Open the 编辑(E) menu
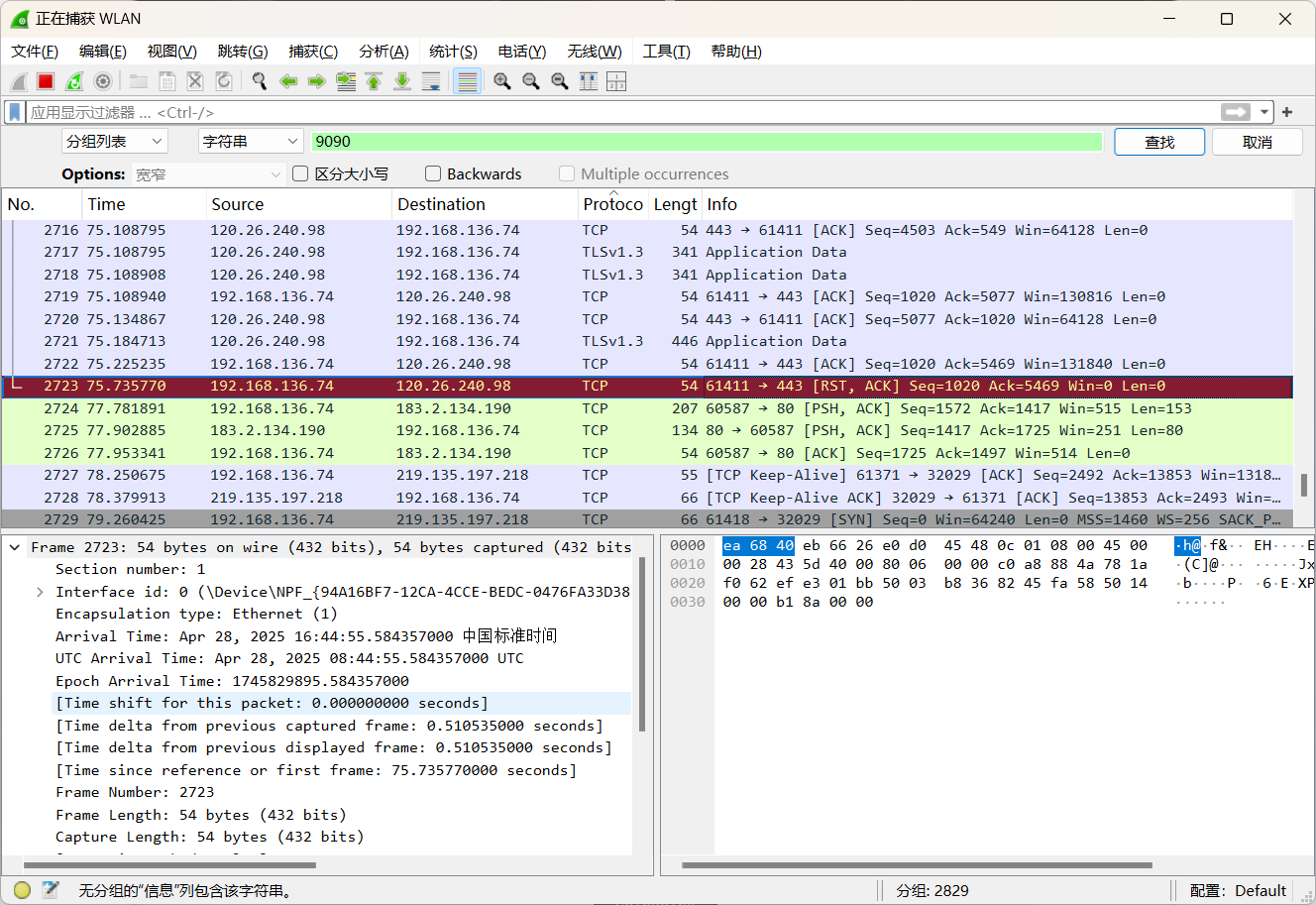The height and width of the screenshot is (905, 1316). pyautogui.click(x=103, y=52)
